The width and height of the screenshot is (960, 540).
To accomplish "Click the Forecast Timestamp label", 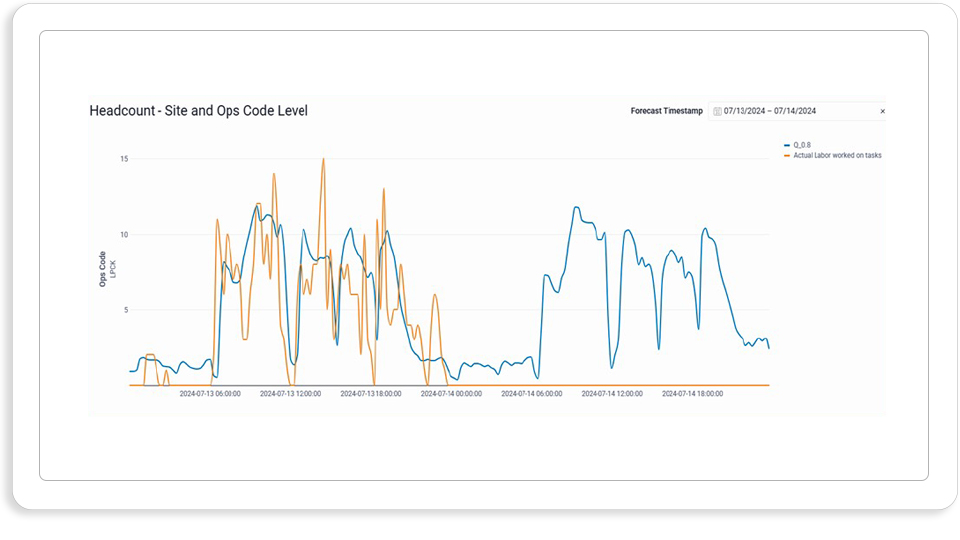I will click(667, 111).
